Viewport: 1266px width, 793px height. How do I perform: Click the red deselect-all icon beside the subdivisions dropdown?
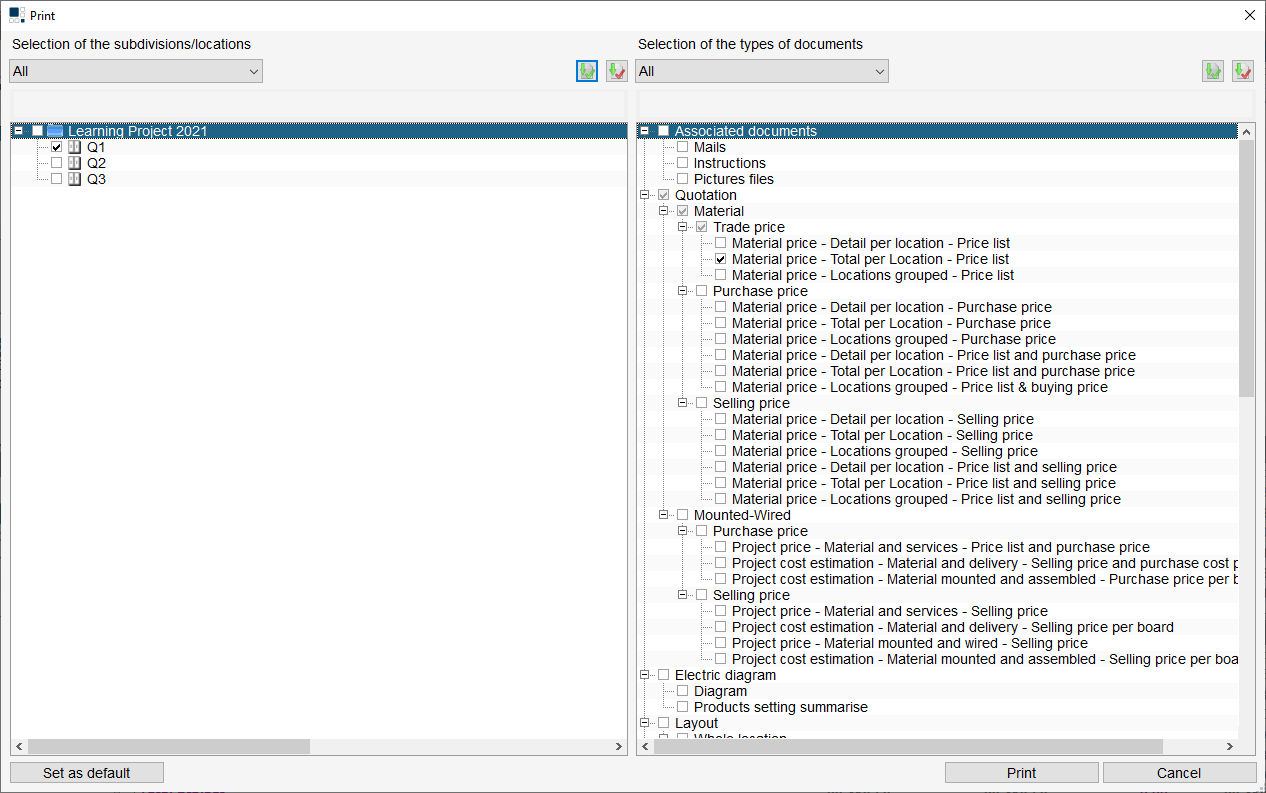(617, 70)
